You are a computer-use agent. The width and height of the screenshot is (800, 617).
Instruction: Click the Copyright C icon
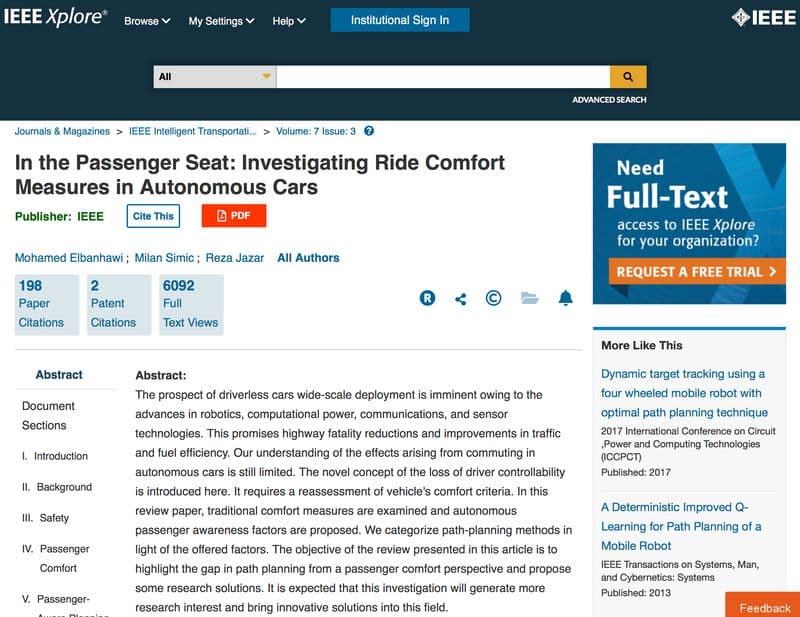493,298
